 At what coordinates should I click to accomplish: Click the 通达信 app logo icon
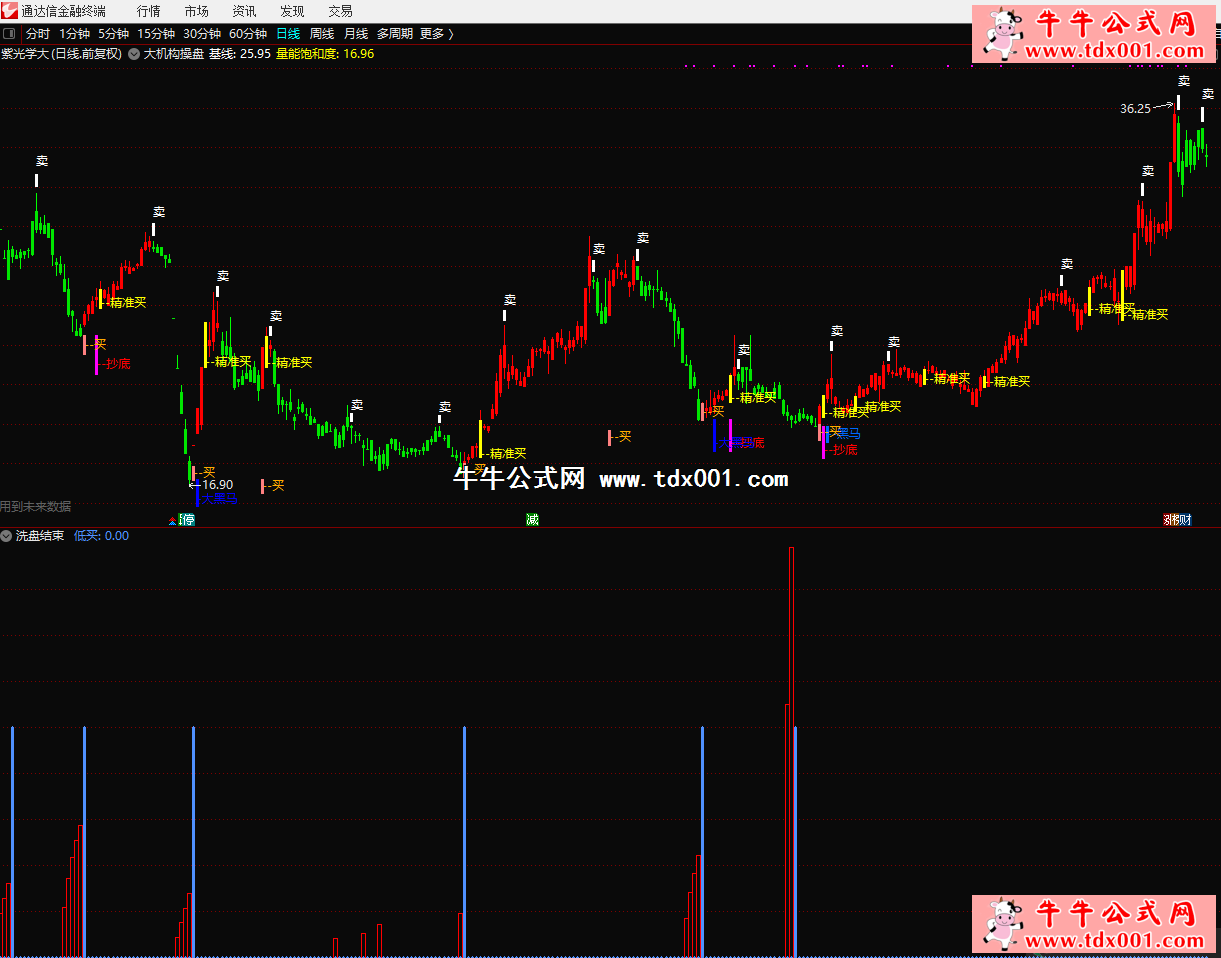(10, 11)
